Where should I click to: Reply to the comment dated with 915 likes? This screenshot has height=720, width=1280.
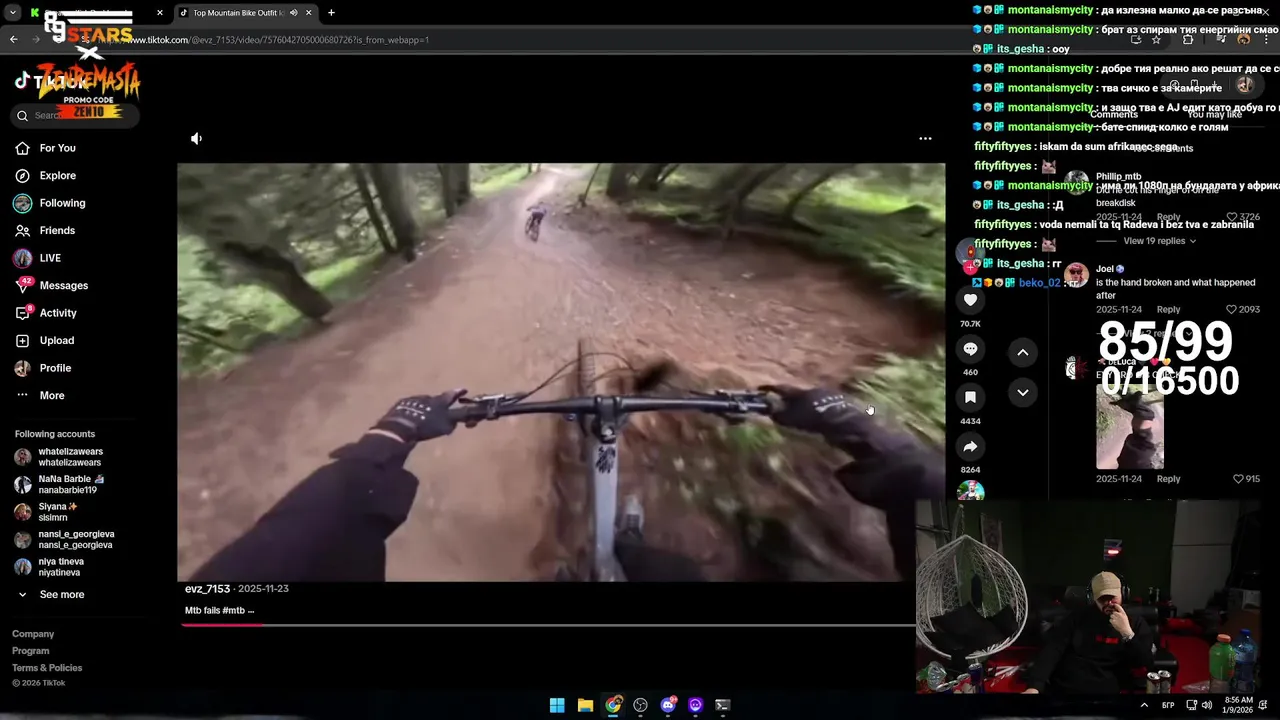coord(1168,479)
